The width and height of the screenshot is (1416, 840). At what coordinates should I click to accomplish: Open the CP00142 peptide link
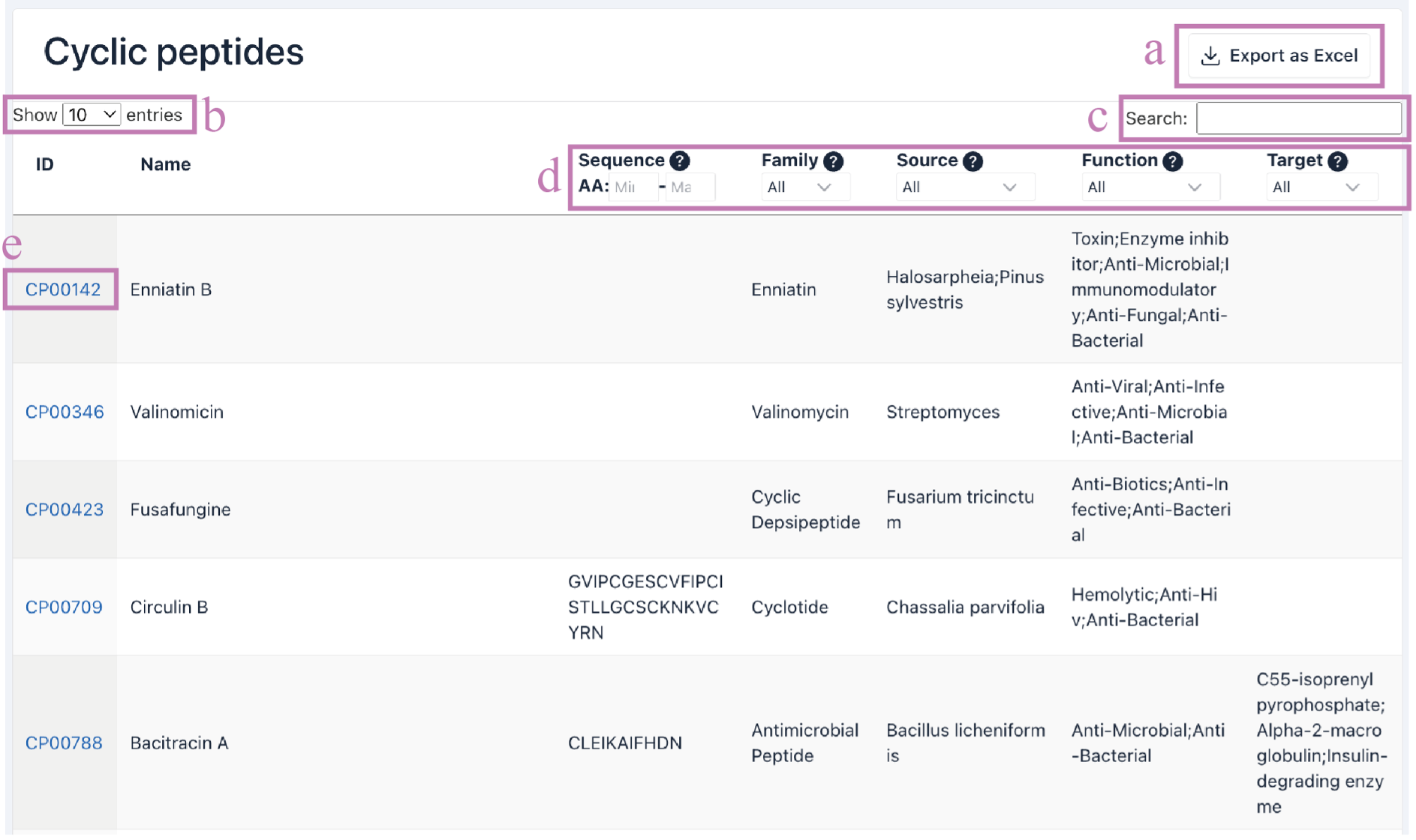63,289
